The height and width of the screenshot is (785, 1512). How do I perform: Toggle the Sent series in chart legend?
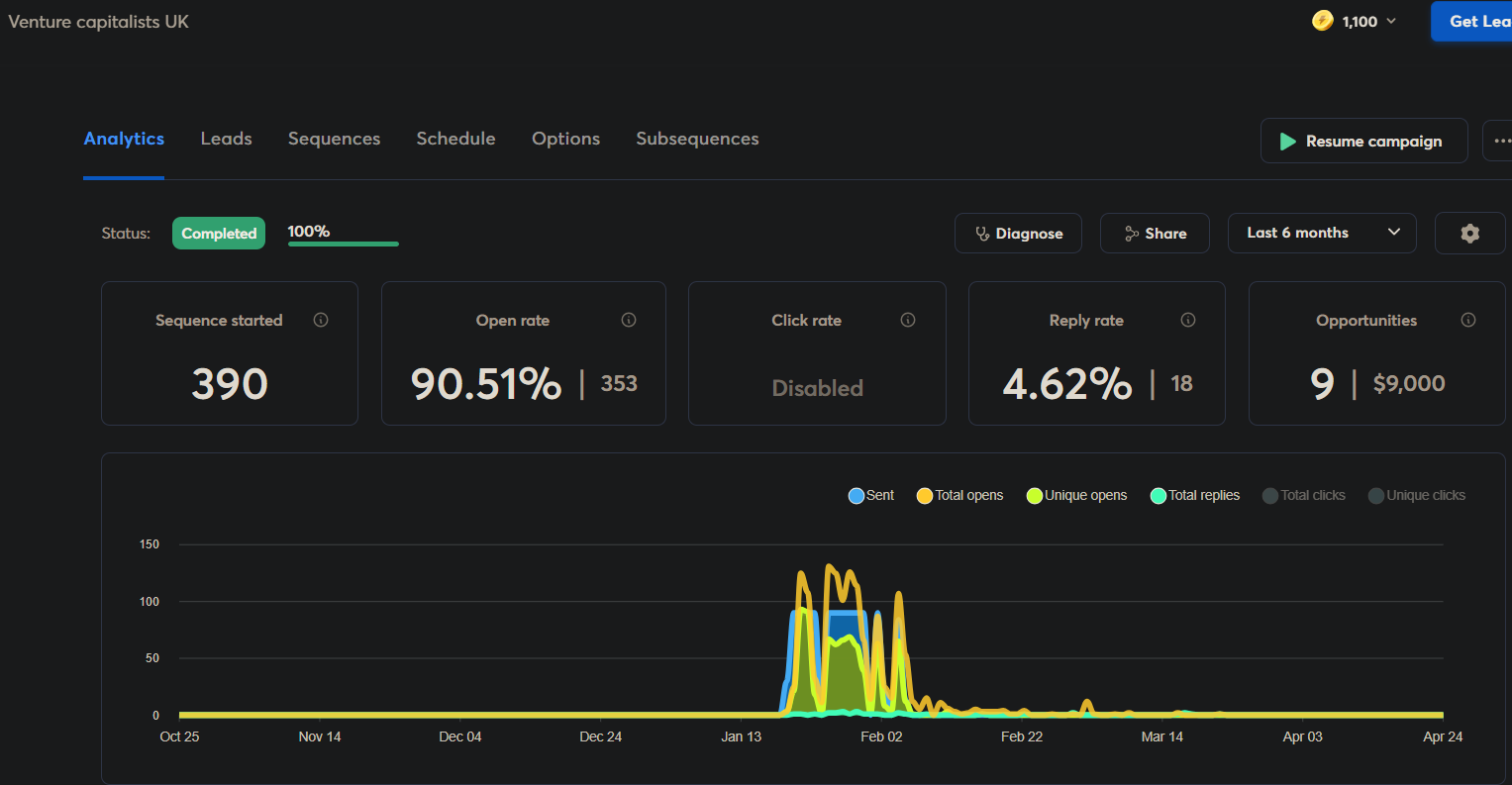click(x=871, y=495)
